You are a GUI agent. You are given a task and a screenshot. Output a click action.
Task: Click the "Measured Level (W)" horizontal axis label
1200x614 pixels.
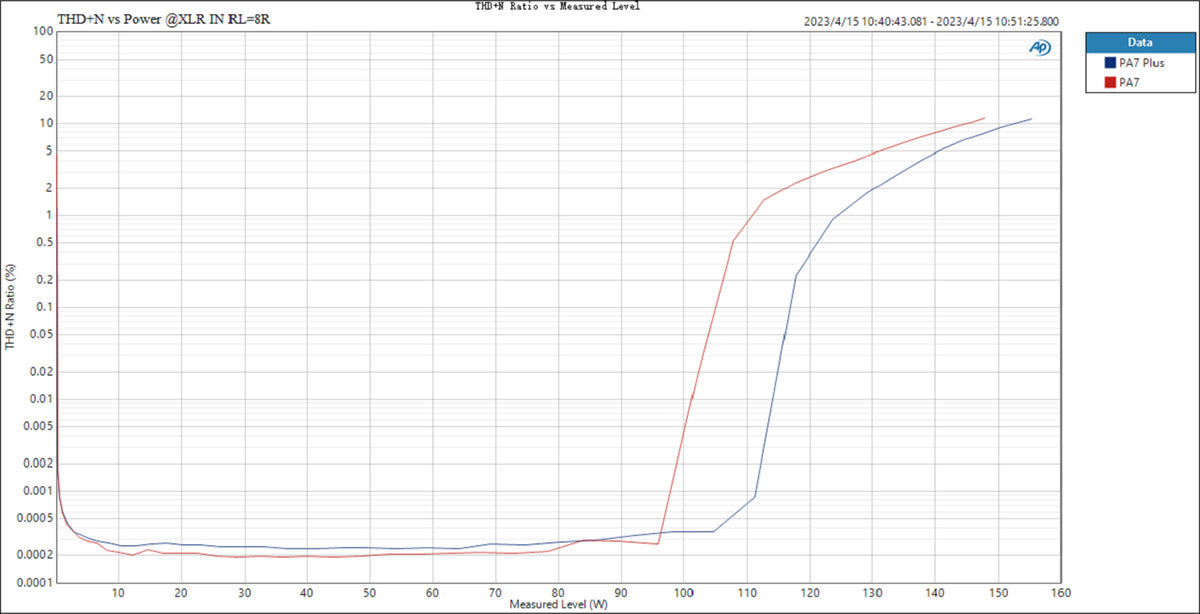point(557,605)
